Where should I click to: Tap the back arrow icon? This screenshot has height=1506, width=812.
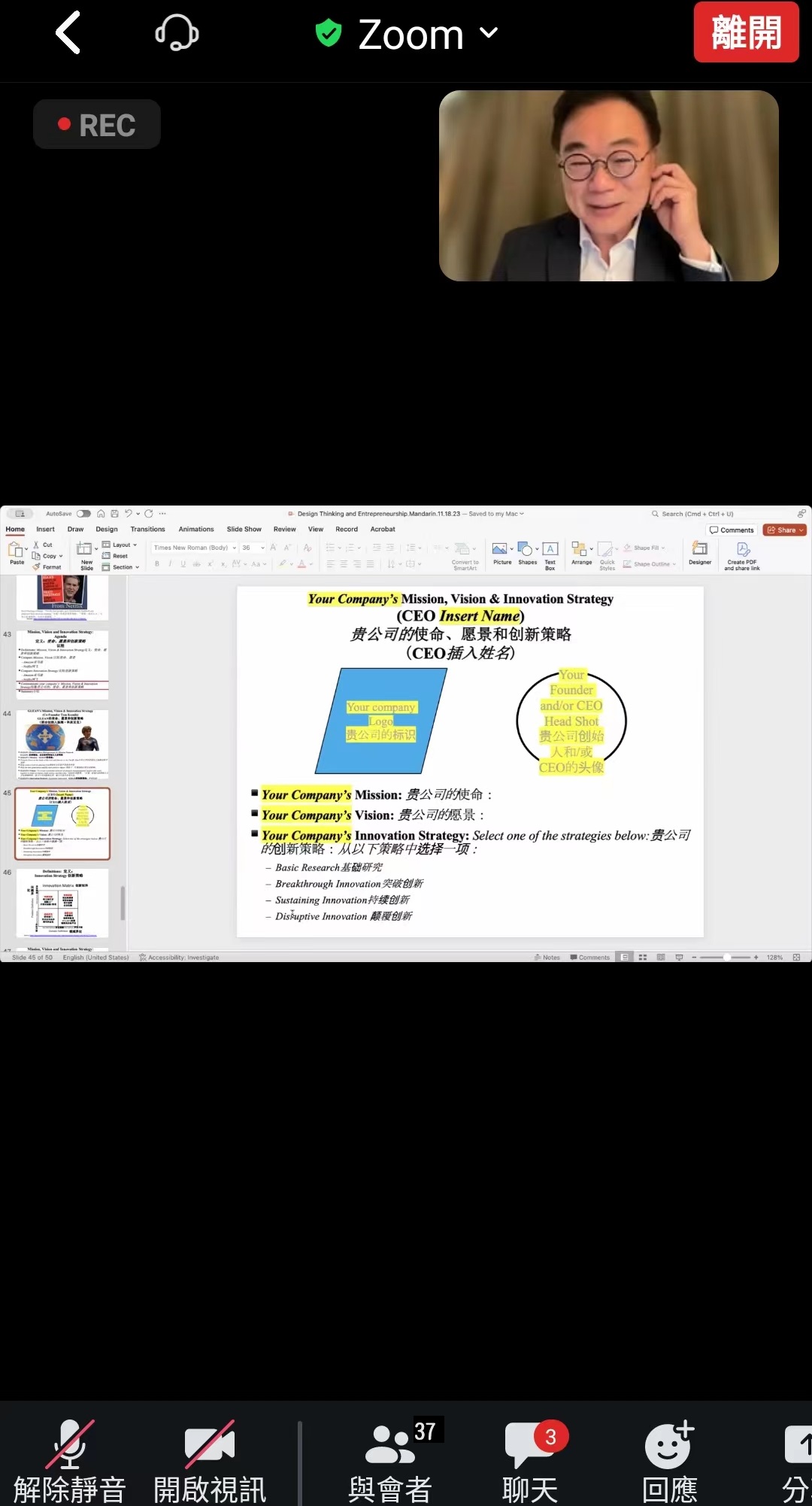point(68,33)
